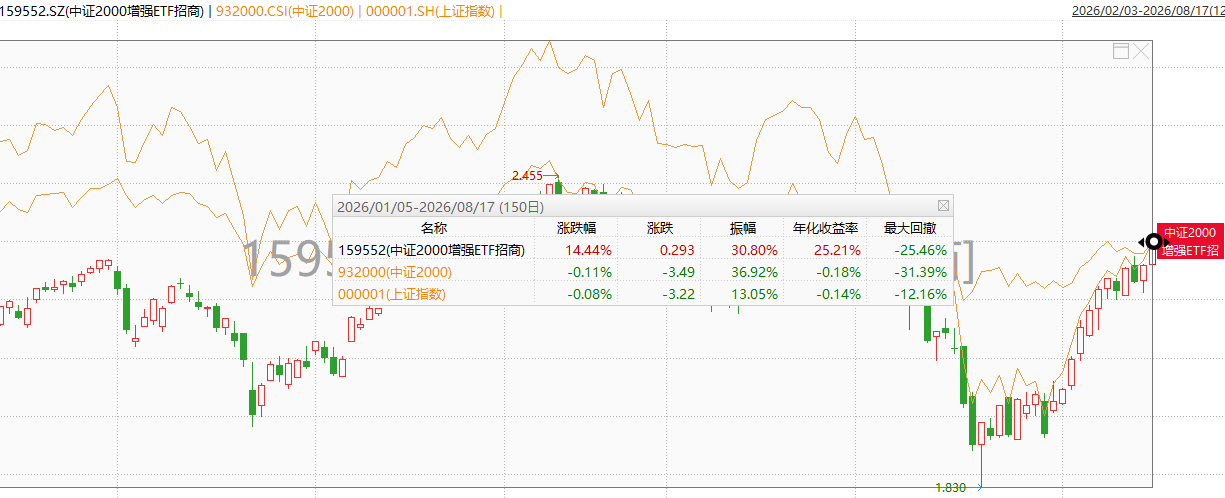
Task: Click the 最大回撤 column header
Action: (909, 228)
